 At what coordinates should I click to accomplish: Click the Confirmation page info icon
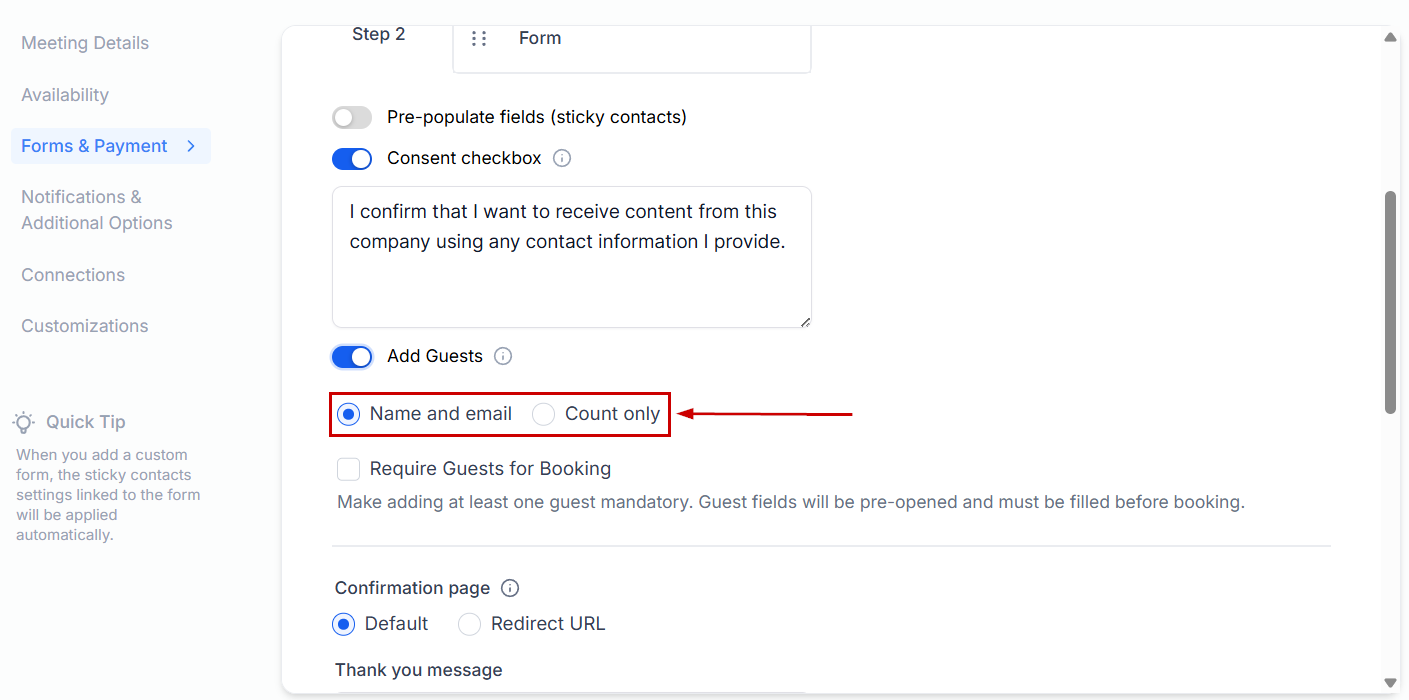[510, 588]
